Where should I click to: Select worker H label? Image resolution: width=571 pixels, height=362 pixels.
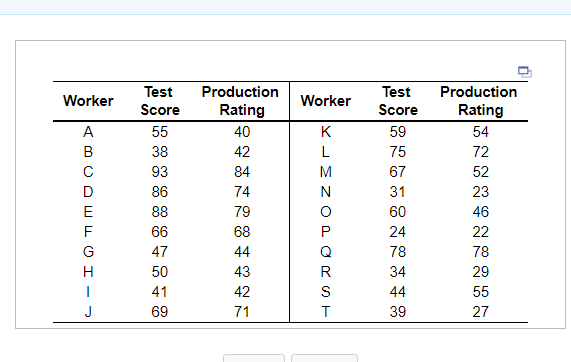click(x=88, y=272)
